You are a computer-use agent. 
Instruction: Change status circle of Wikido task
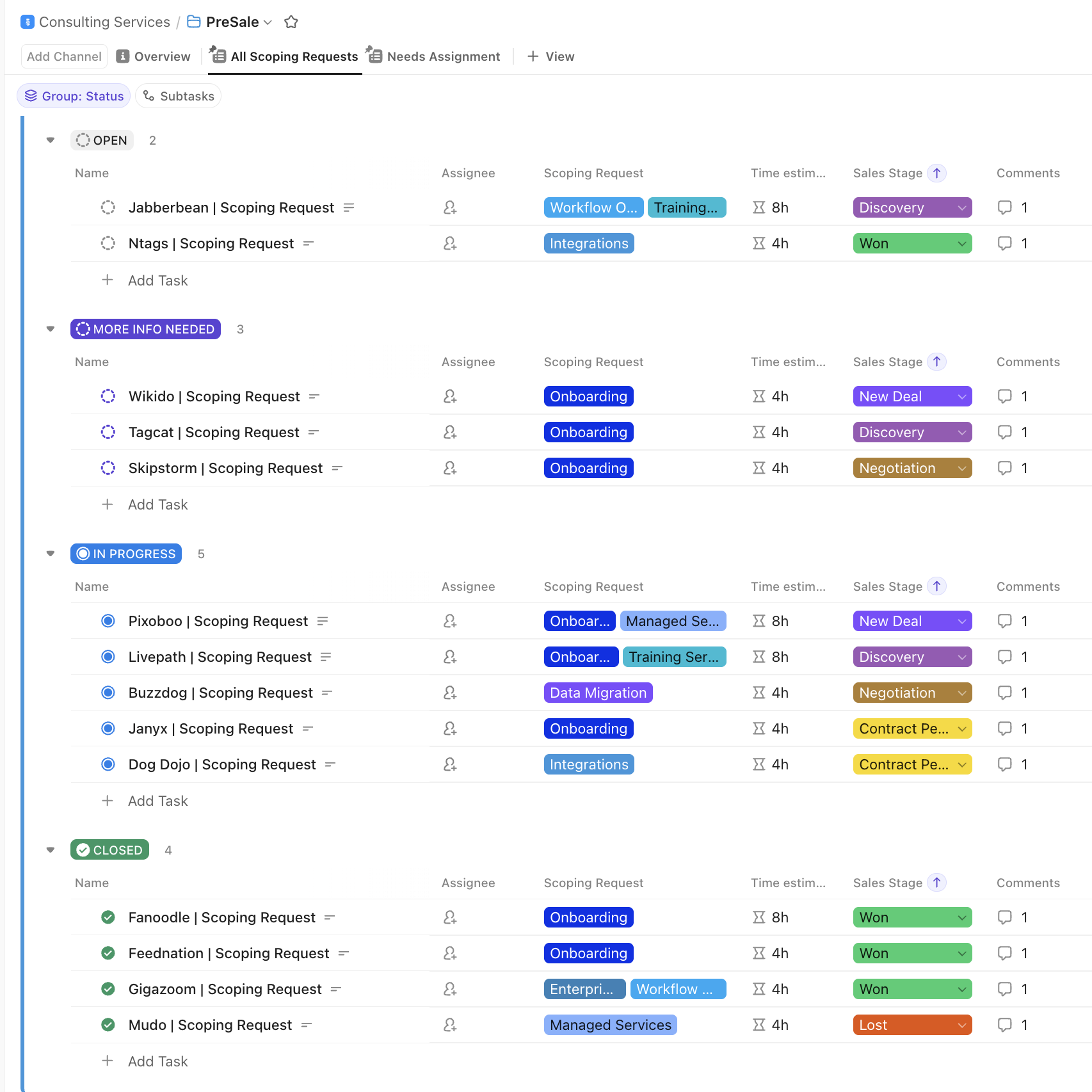pos(108,396)
